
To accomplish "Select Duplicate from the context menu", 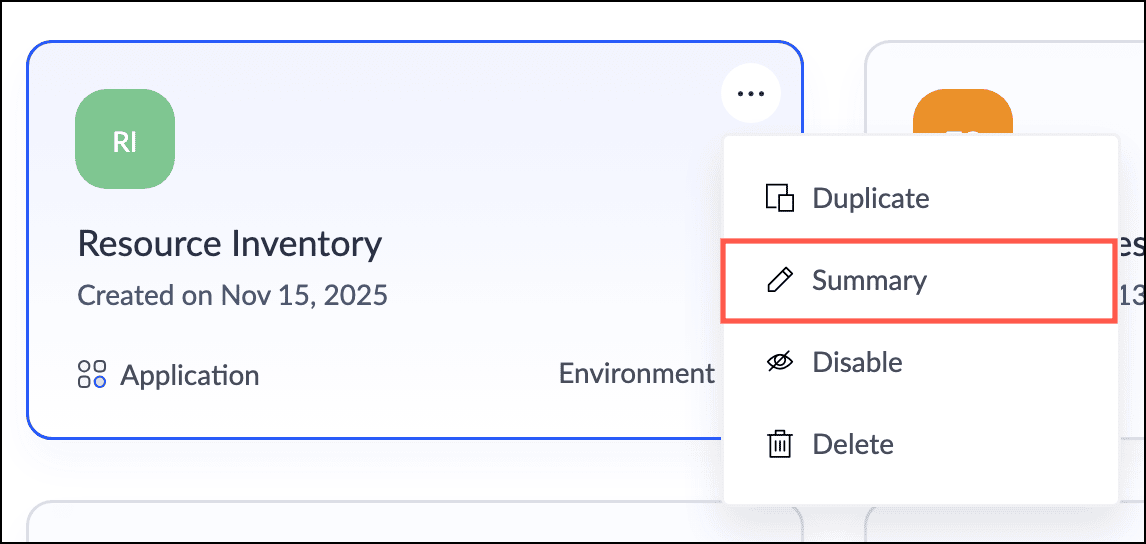I will [x=870, y=198].
